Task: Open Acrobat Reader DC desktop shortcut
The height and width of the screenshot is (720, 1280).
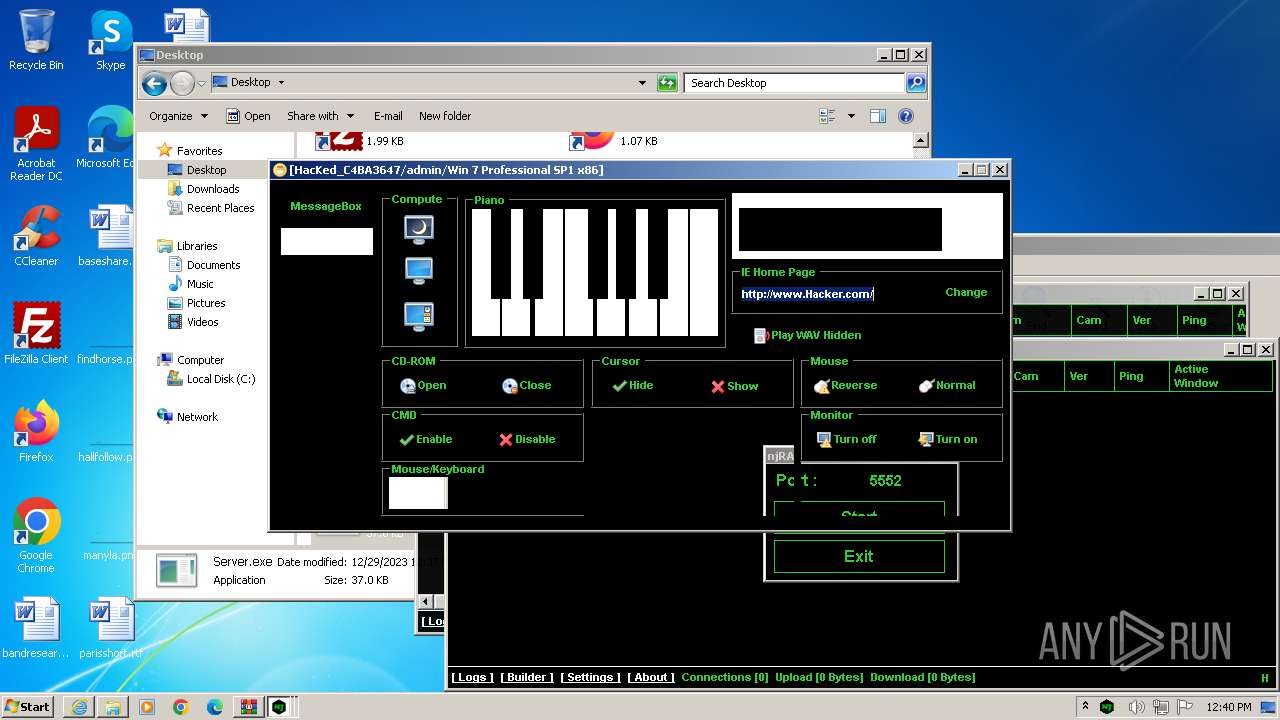Action: click(x=36, y=144)
